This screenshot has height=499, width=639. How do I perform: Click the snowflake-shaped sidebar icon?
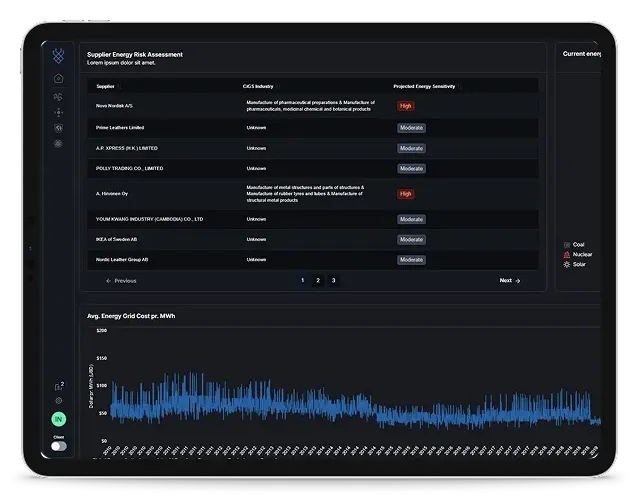pos(58,144)
